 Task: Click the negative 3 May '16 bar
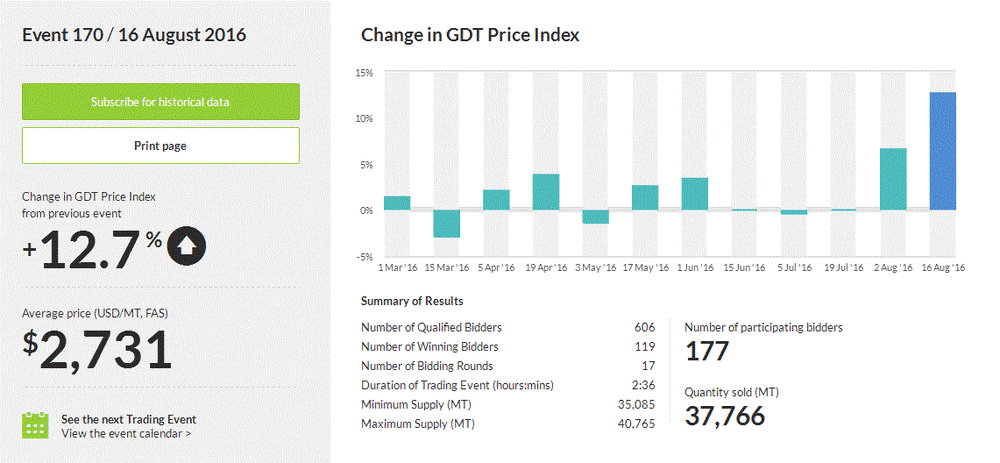(595, 217)
